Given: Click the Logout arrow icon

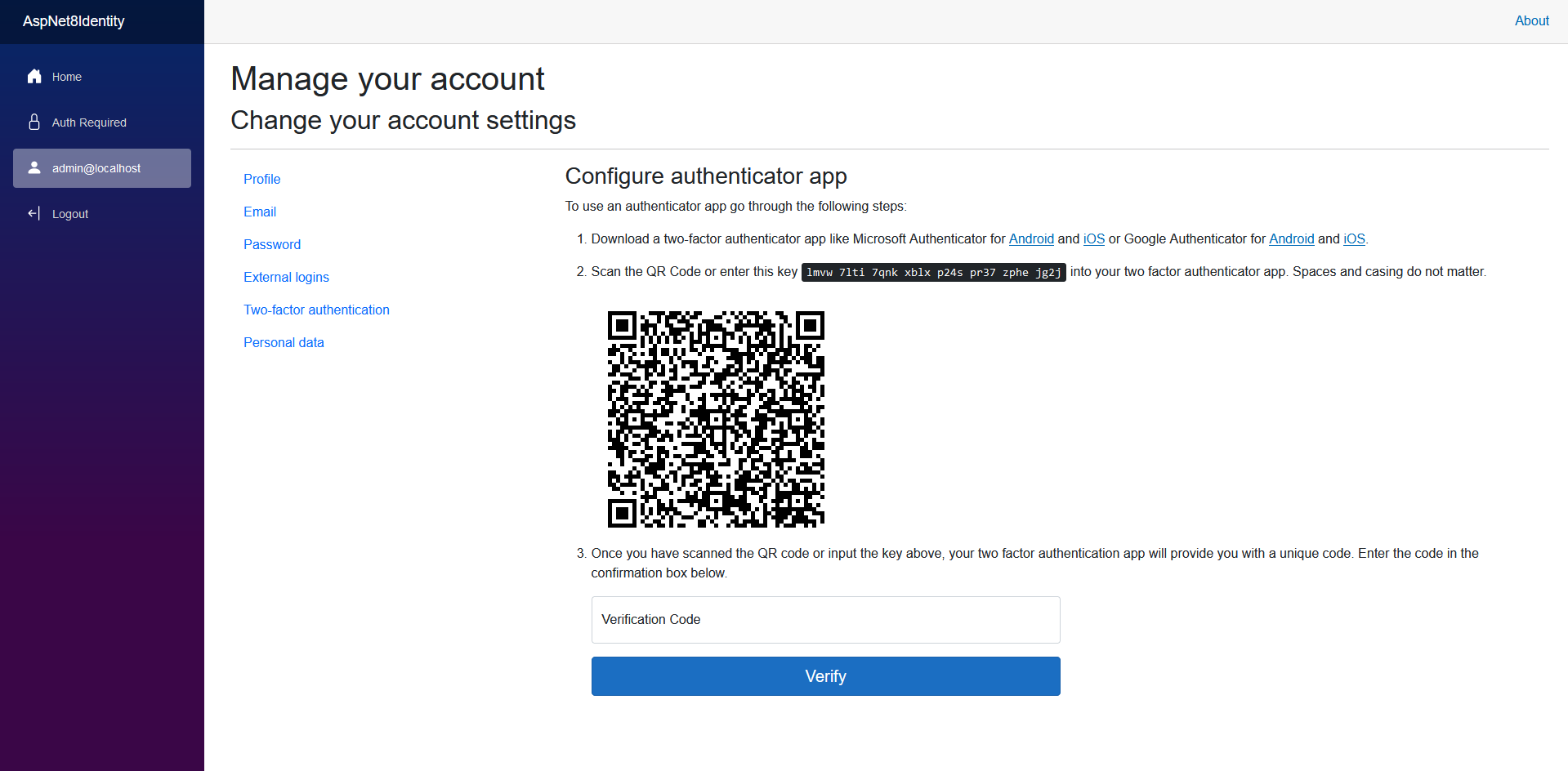Looking at the screenshot, I should [34, 214].
